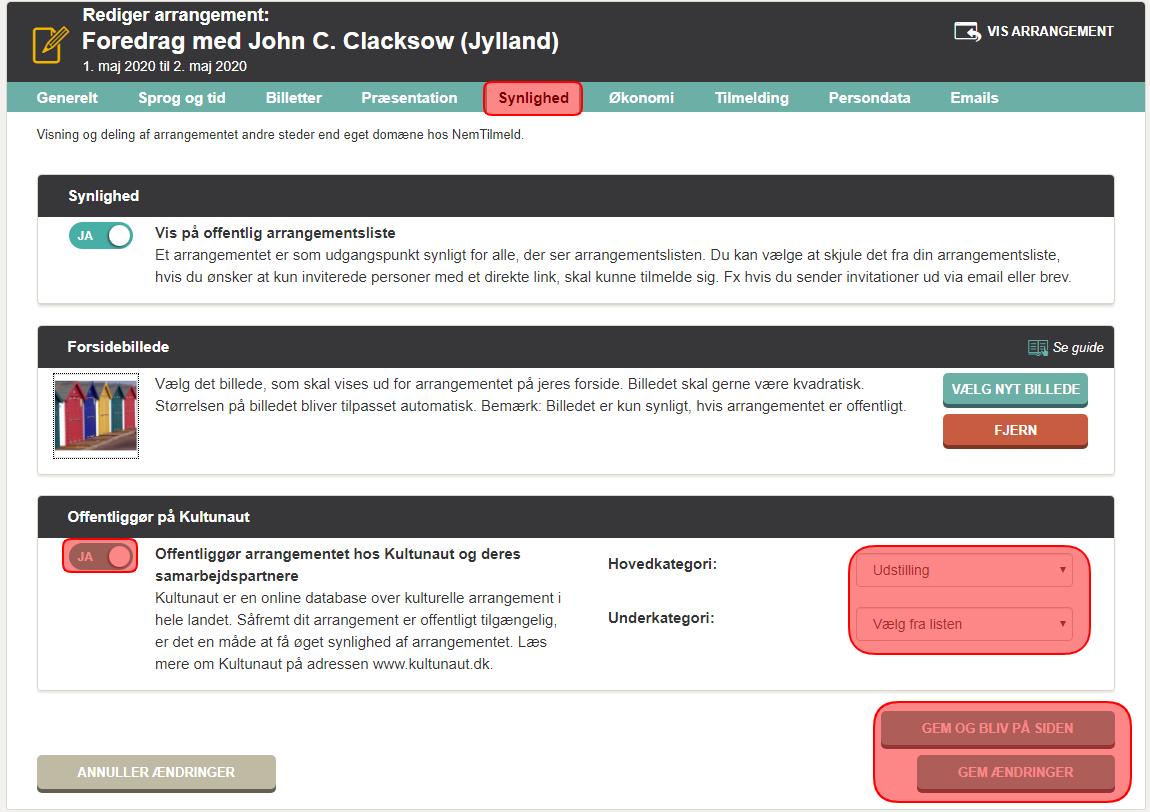Expand the Underkategori dropdown
Image resolution: width=1150 pixels, height=812 pixels.
coord(964,624)
